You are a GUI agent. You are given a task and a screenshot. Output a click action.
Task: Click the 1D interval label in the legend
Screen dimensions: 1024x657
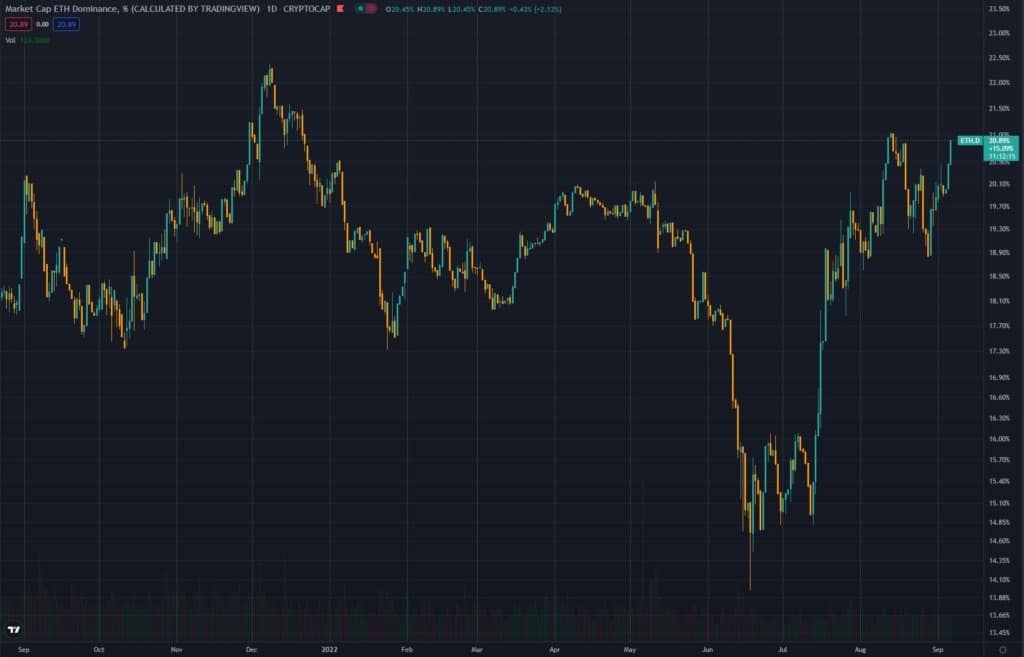tap(272, 9)
